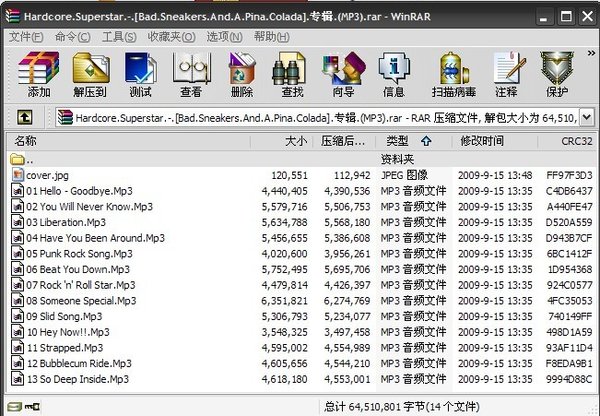Select the cover.jpg file icon
The height and width of the screenshot is (416, 600).
click(x=18, y=175)
